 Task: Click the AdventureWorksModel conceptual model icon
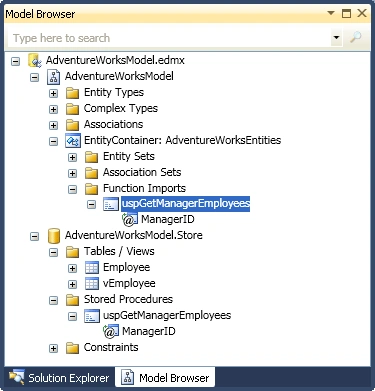pyautogui.click(x=54, y=76)
